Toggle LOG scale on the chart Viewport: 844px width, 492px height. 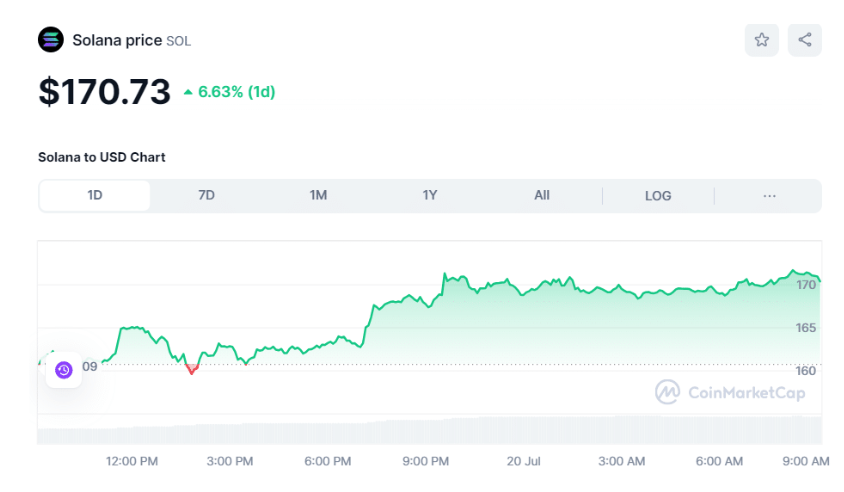click(658, 196)
